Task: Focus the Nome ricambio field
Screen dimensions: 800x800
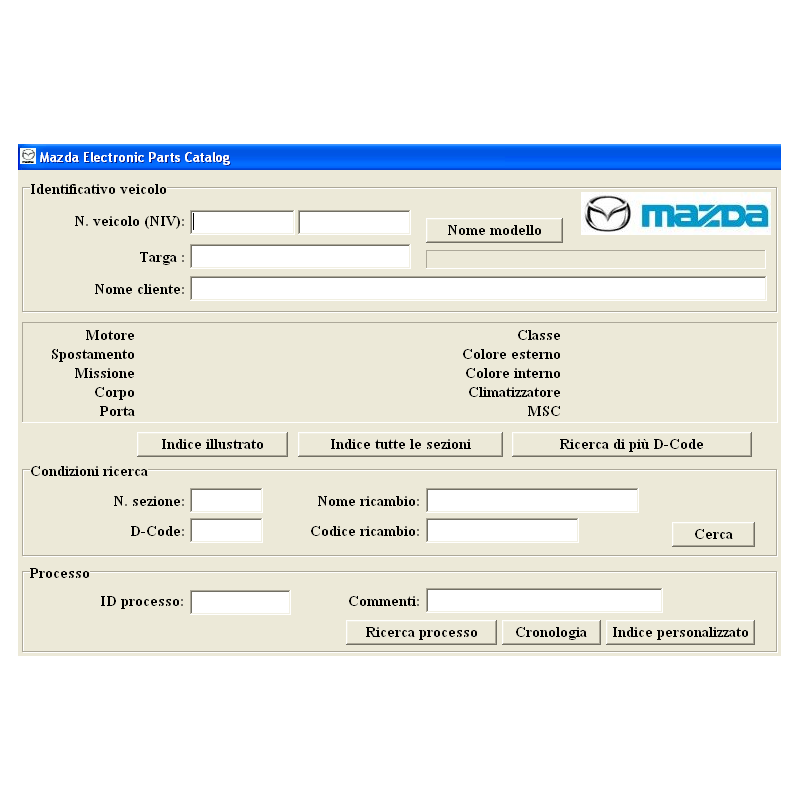Action: tap(532, 501)
